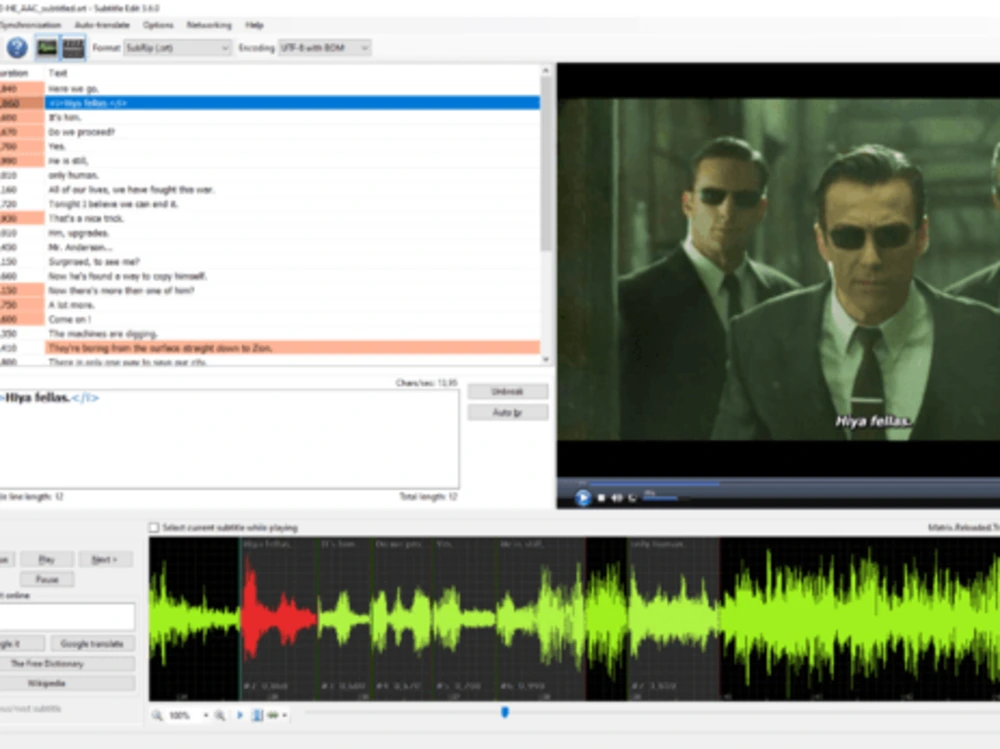This screenshot has height=749, width=1000.
Task: Play the video in the player
Action: coord(582,498)
